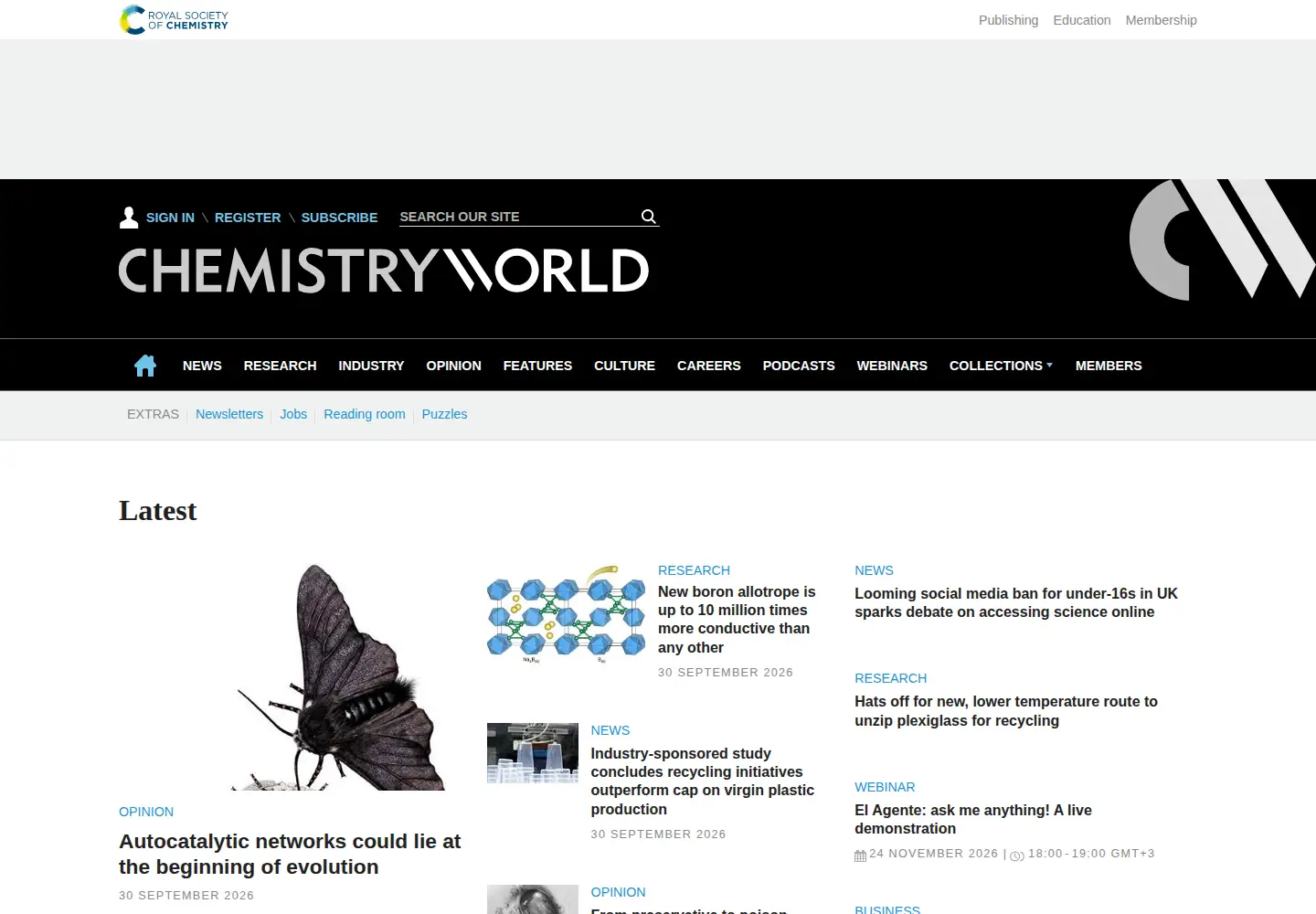Expand the Collections dropdown arrow
Image resolution: width=1316 pixels, height=914 pixels.
1049,365
